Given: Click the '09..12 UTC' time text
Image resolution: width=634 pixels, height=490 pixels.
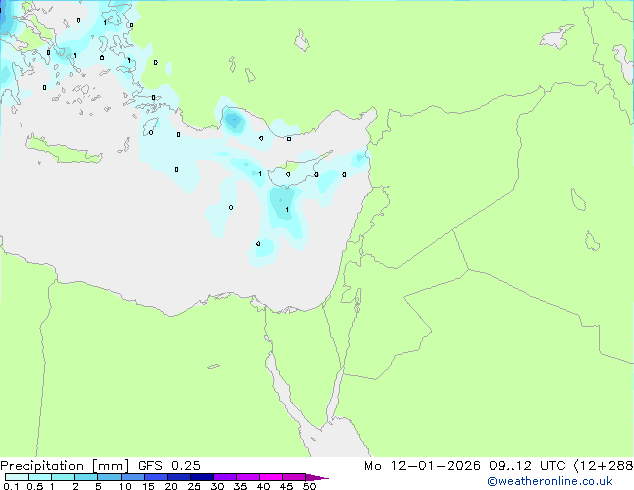Looking at the screenshot, I should click(x=527, y=466).
